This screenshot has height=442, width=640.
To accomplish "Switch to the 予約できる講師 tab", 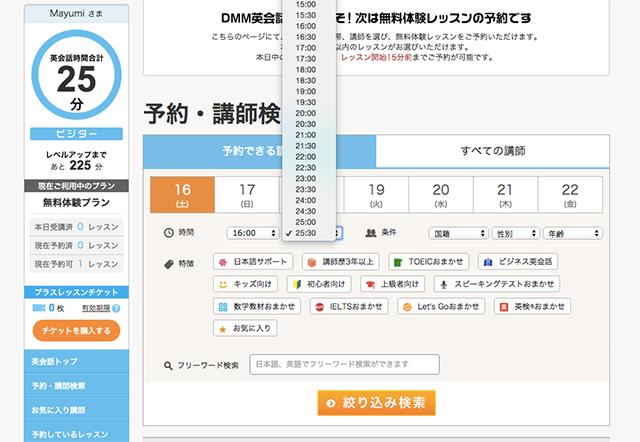I will point(260,151).
